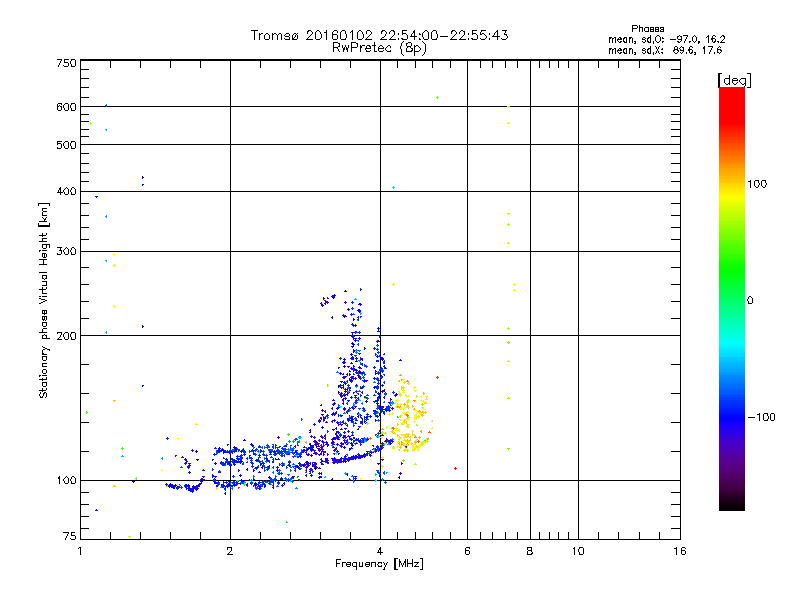800x600 pixels.
Task: Click the height-axis tick label "400"
Action: pyautogui.click(x=66, y=191)
